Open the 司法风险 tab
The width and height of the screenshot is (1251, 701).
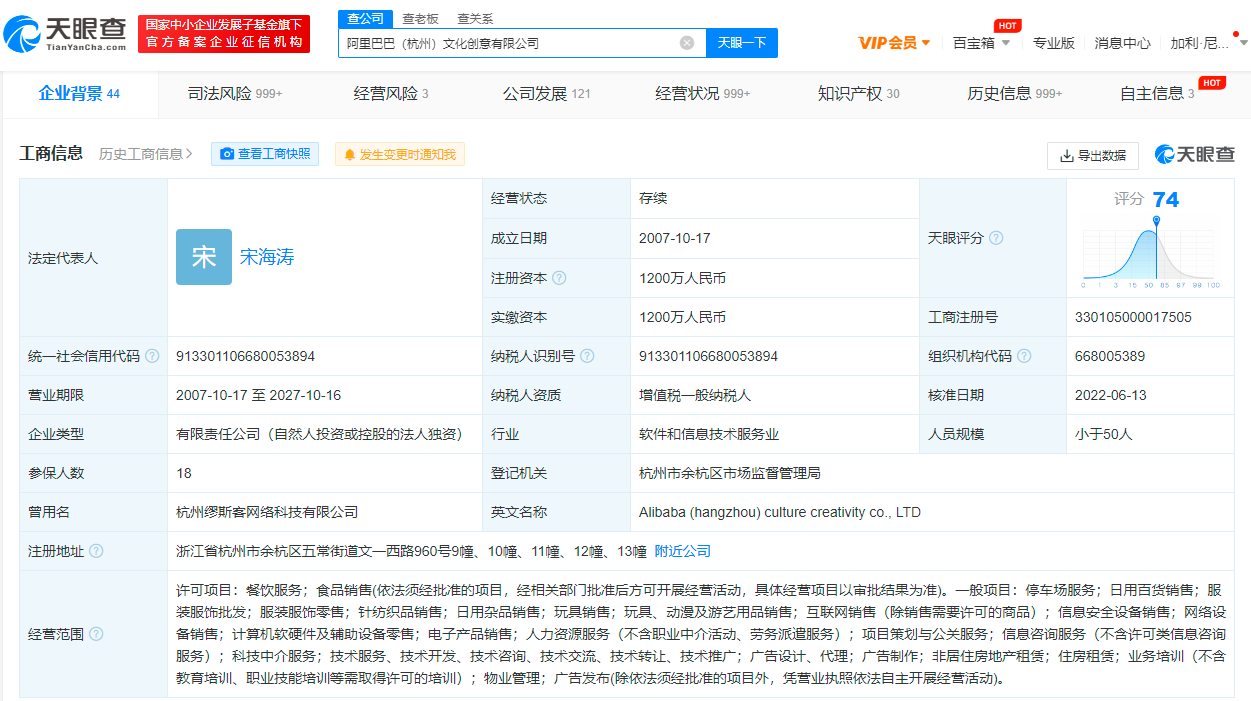[x=235, y=94]
